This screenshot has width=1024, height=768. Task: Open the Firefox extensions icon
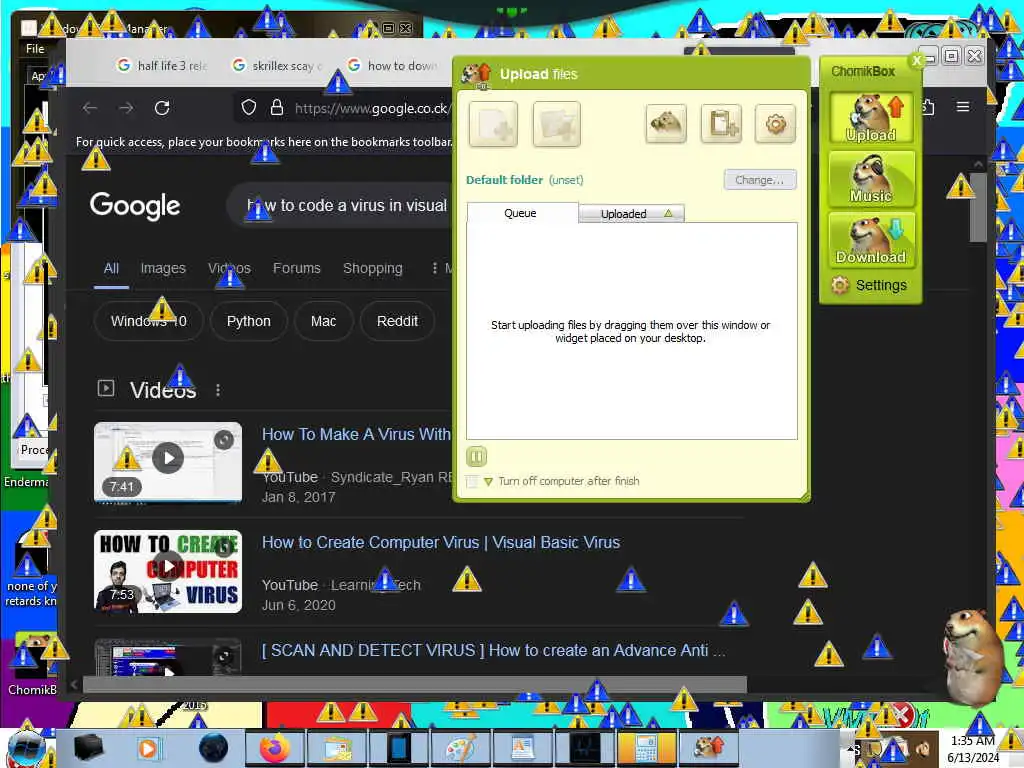[x=928, y=106]
